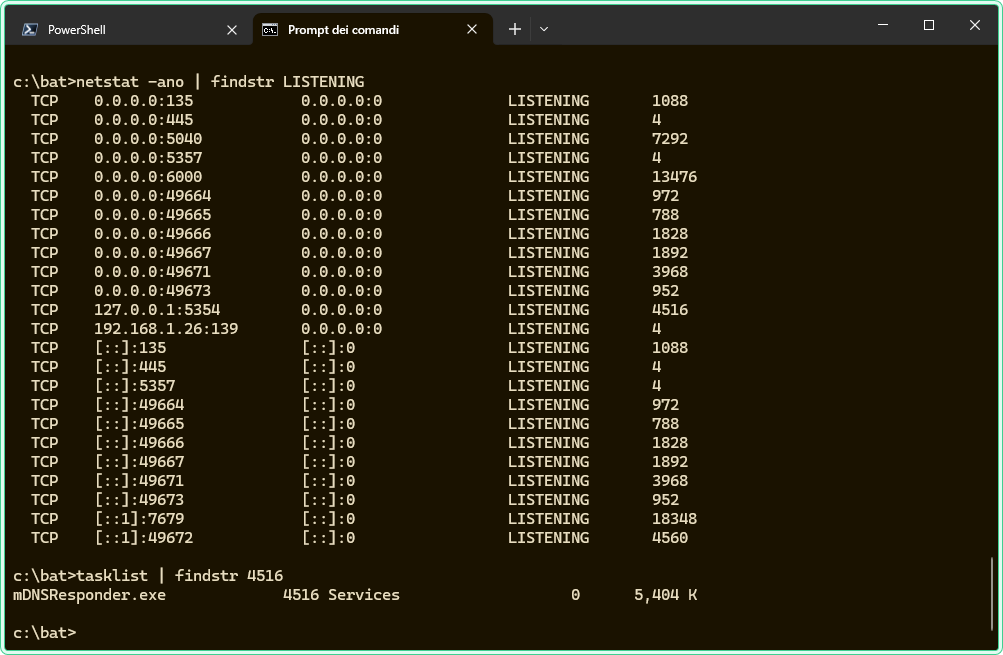Click address 0.0.0.0:6000
Image resolution: width=1003 pixels, height=655 pixels.
(x=148, y=177)
